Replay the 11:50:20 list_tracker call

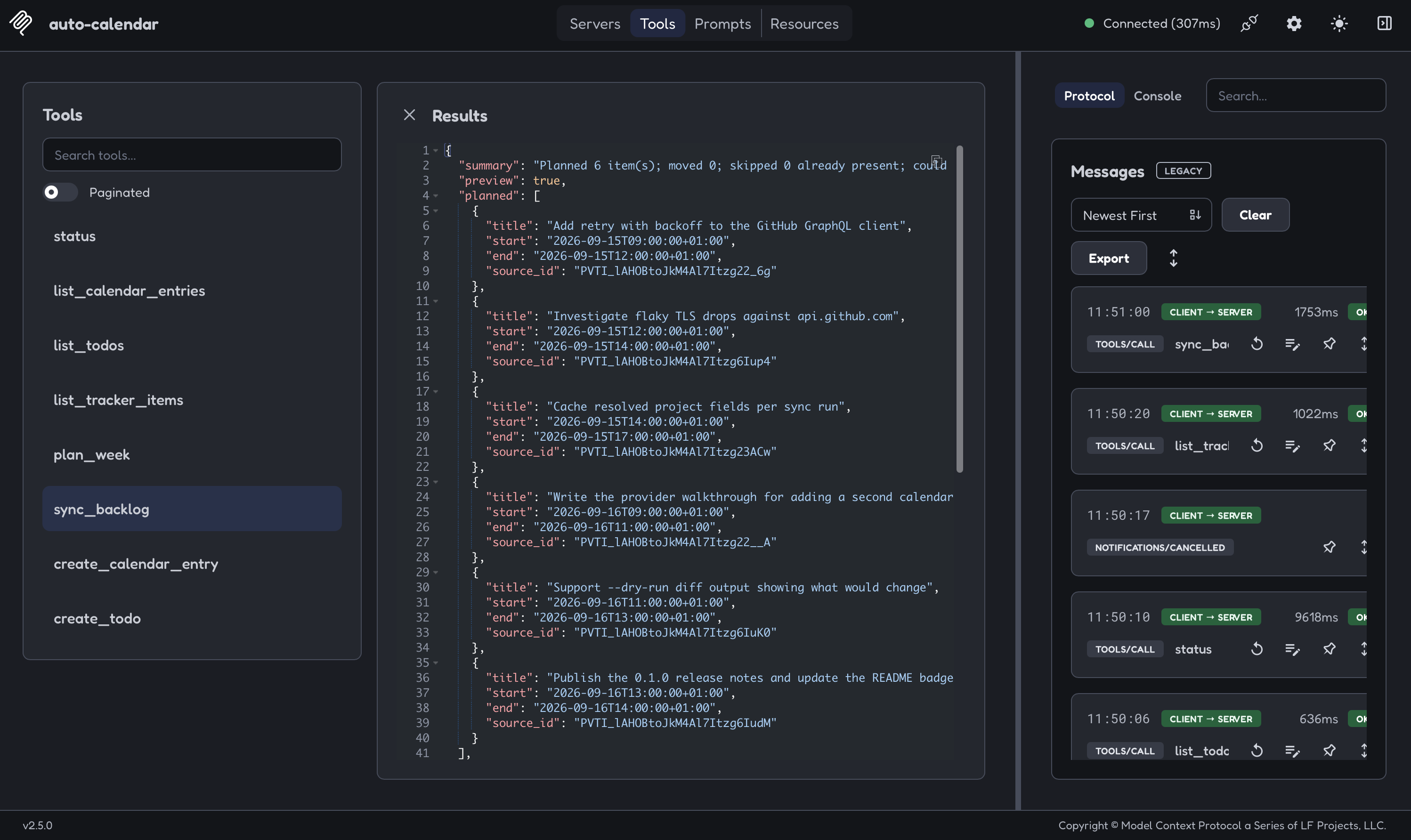[1257, 445]
